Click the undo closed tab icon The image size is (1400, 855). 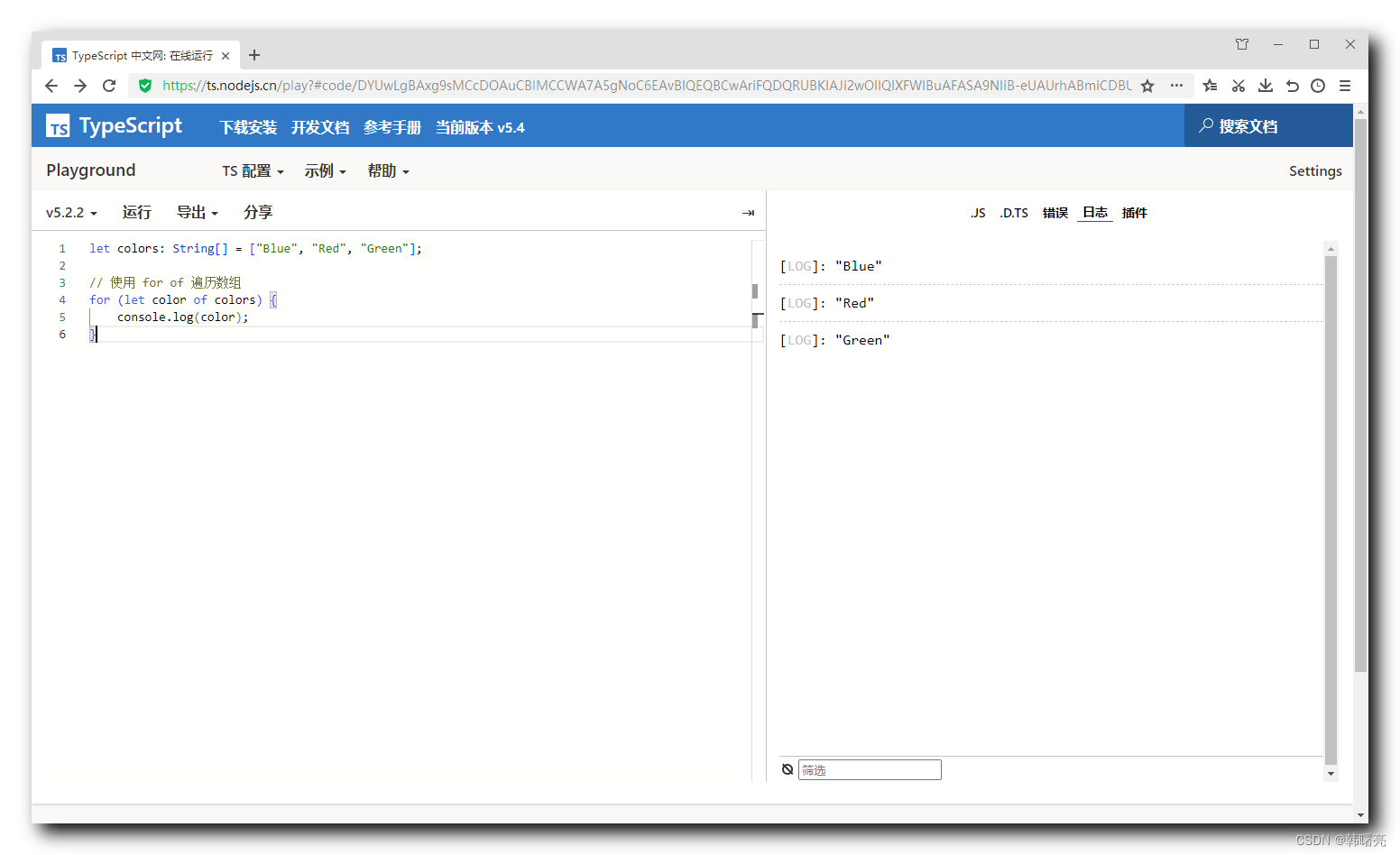[1292, 86]
